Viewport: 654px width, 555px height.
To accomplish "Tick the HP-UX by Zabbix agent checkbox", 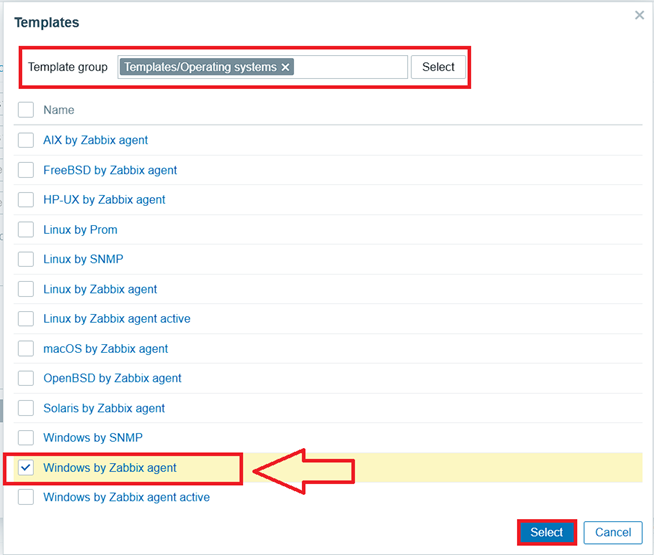I will point(26,200).
